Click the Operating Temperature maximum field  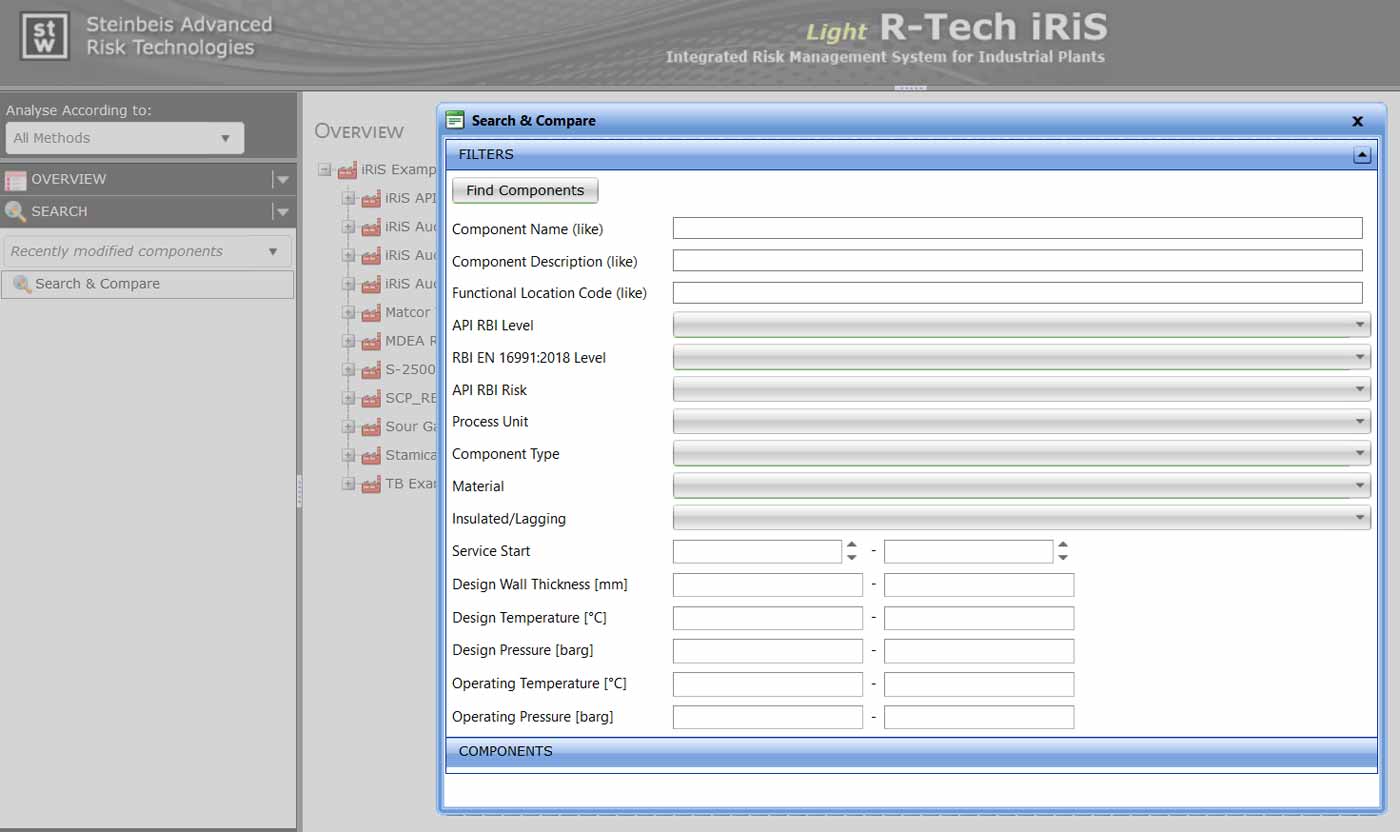pyautogui.click(x=978, y=683)
